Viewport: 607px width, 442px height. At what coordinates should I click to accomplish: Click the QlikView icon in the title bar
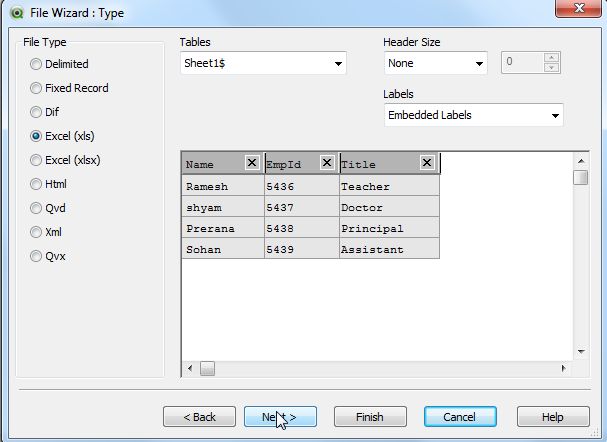pos(12,9)
